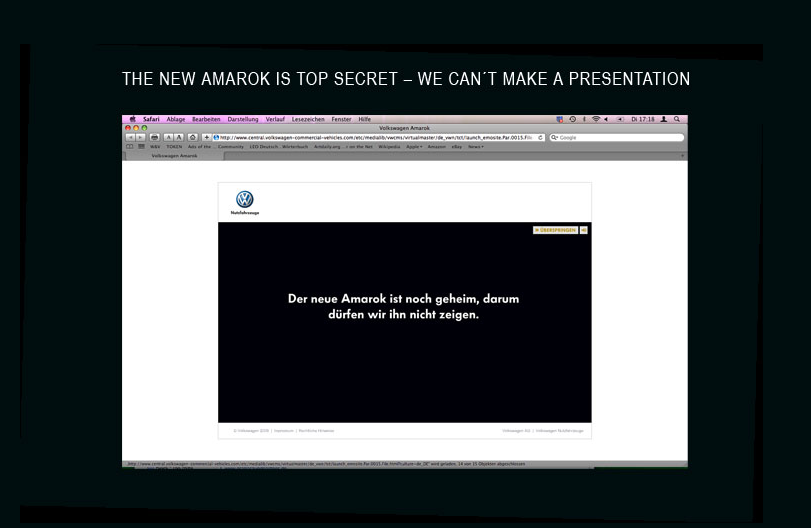811x528 pixels.
Task: Click the clock showing Di 17:18
Action: [642, 119]
